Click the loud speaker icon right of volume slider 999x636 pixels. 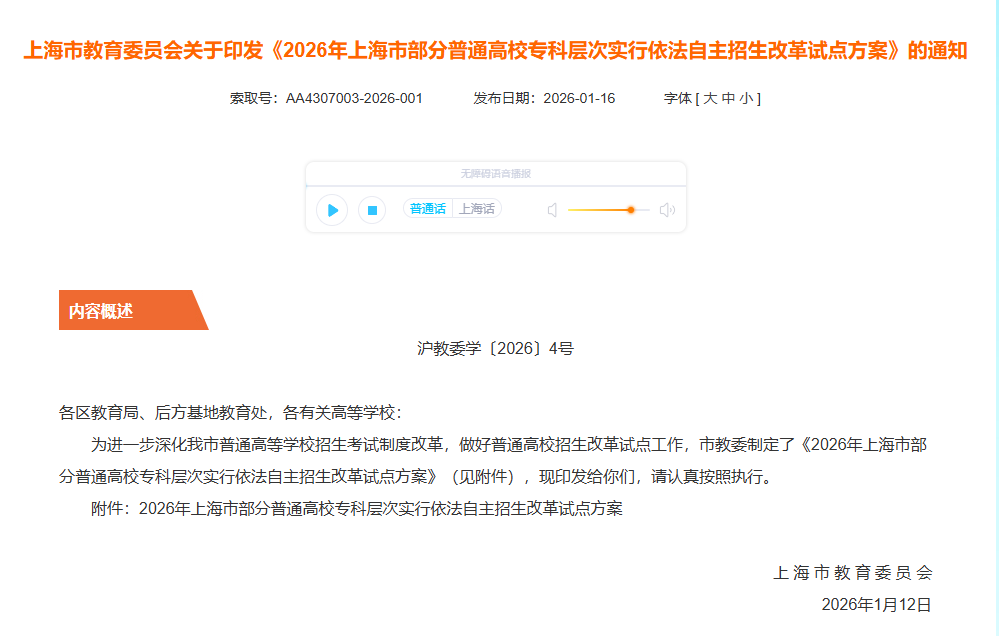[x=667, y=210]
